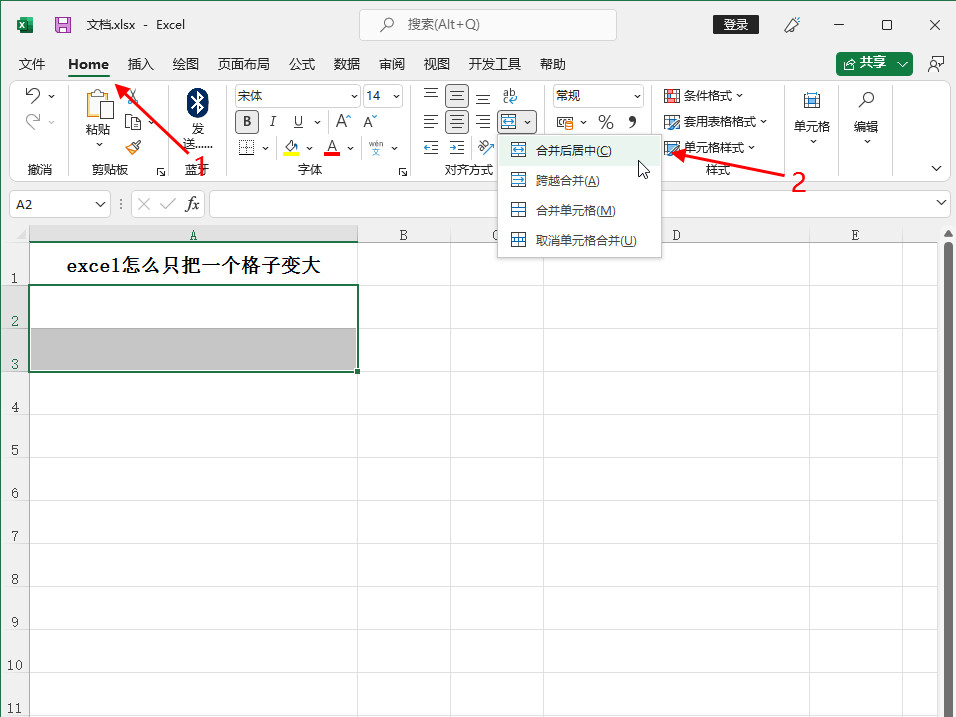Open the clipboard pane launcher

tap(161, 173)
